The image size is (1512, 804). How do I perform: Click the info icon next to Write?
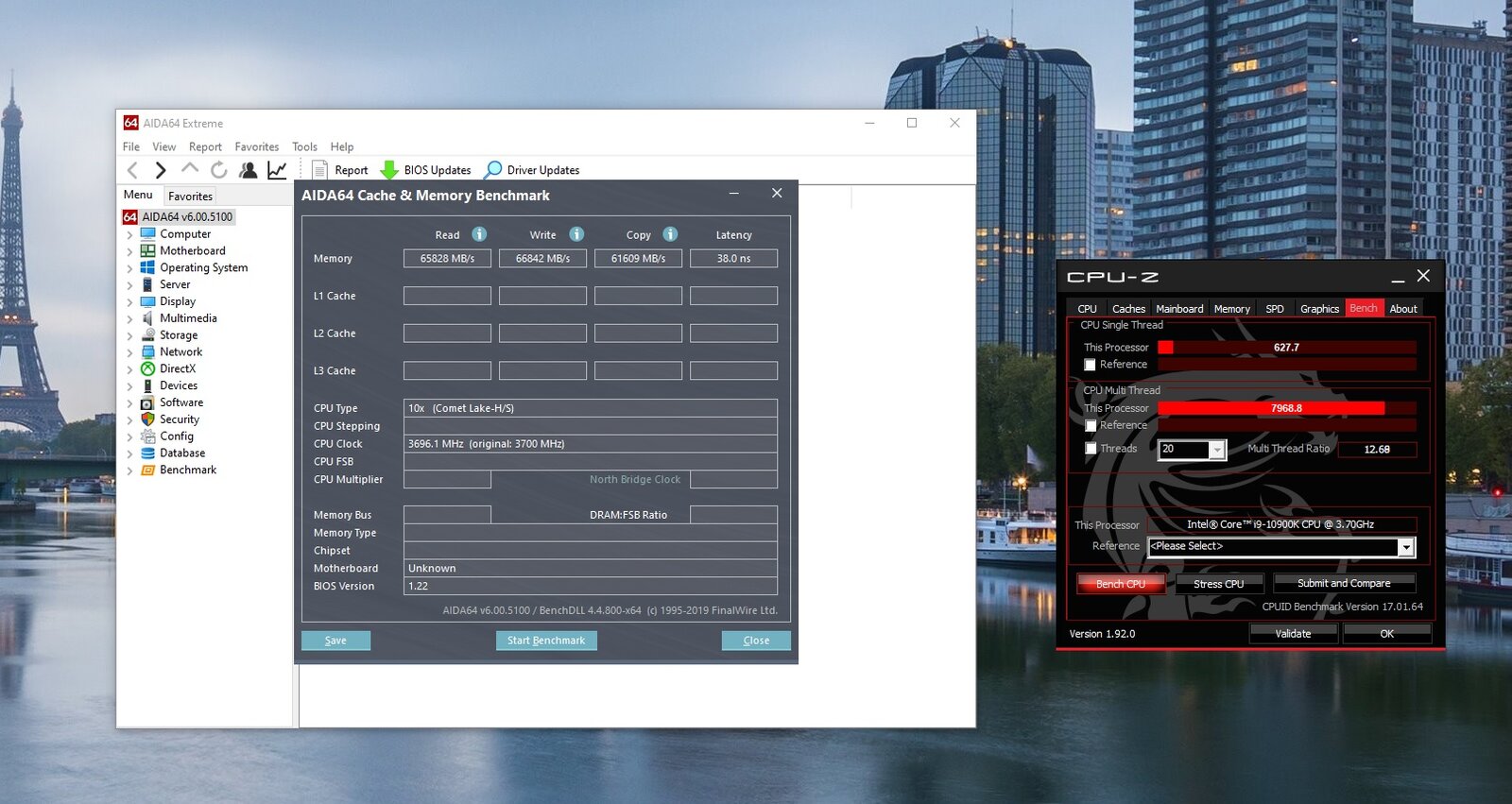click(576, 234)
